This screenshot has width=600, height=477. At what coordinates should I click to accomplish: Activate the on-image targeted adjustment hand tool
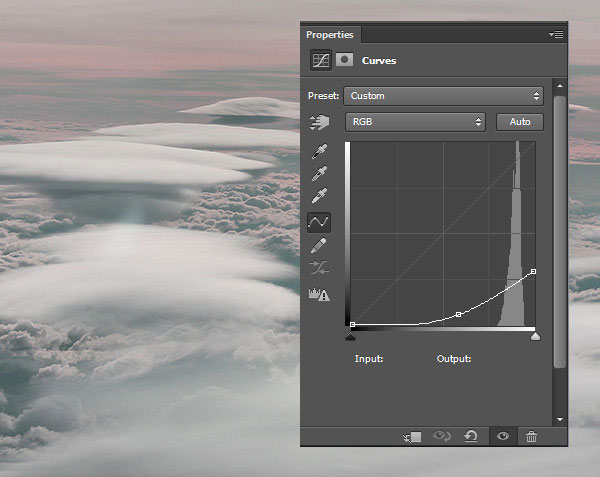click(320, 123)
